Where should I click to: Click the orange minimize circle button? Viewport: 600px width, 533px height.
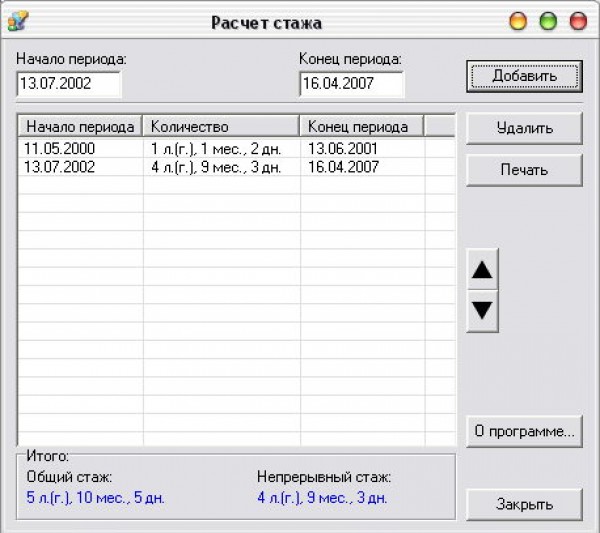coord(518,21)
